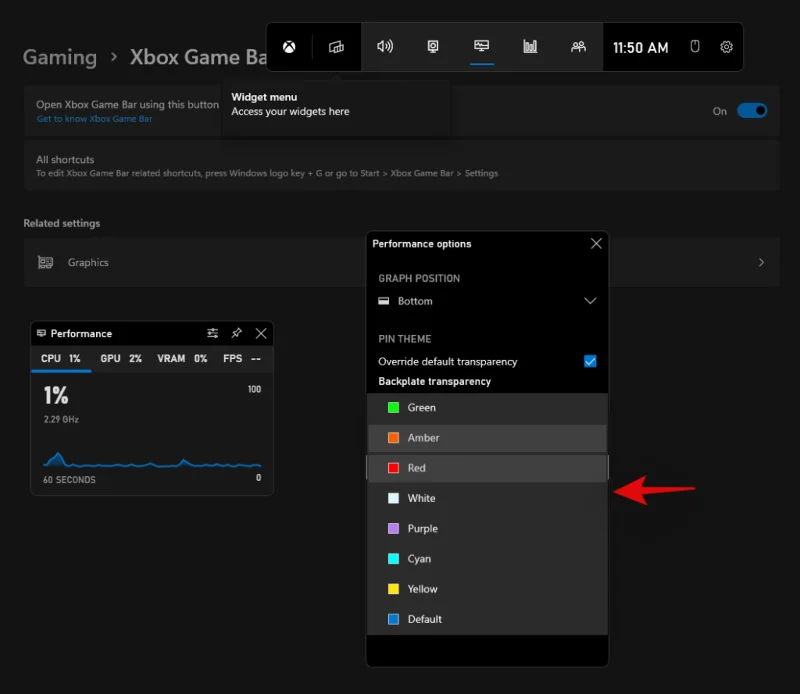
Task: Click the Backplate transparency label
Action: coord(434,381)
